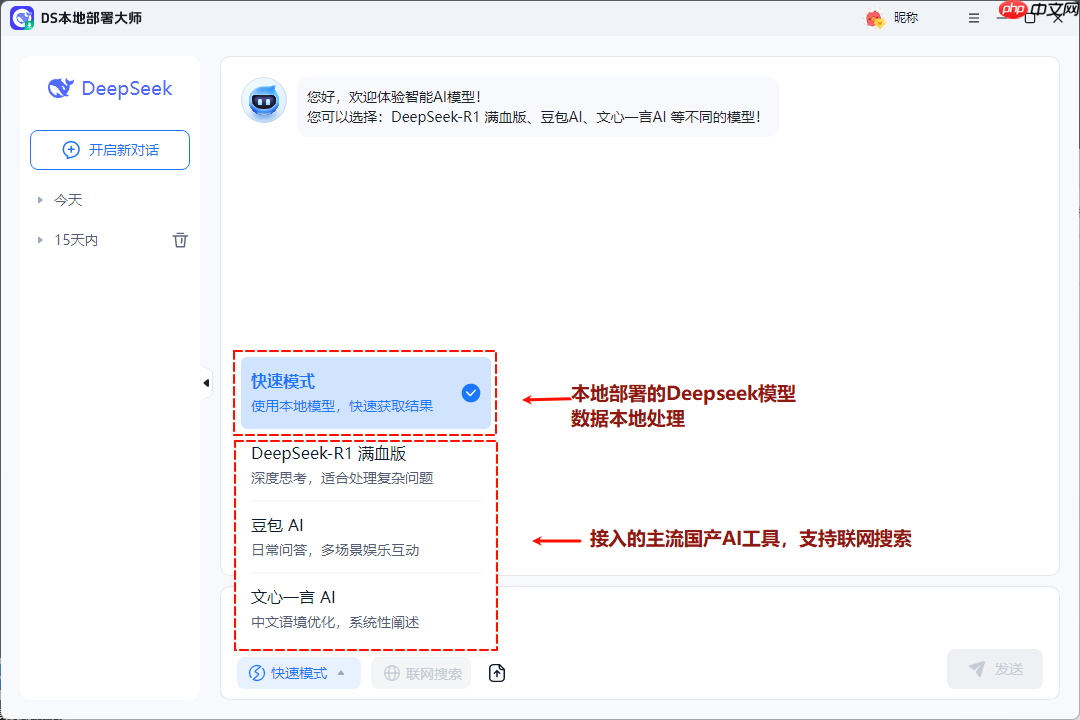
Task: Open the 快速模式 model dropdown at the bottom
Action: tap(298, 673)
